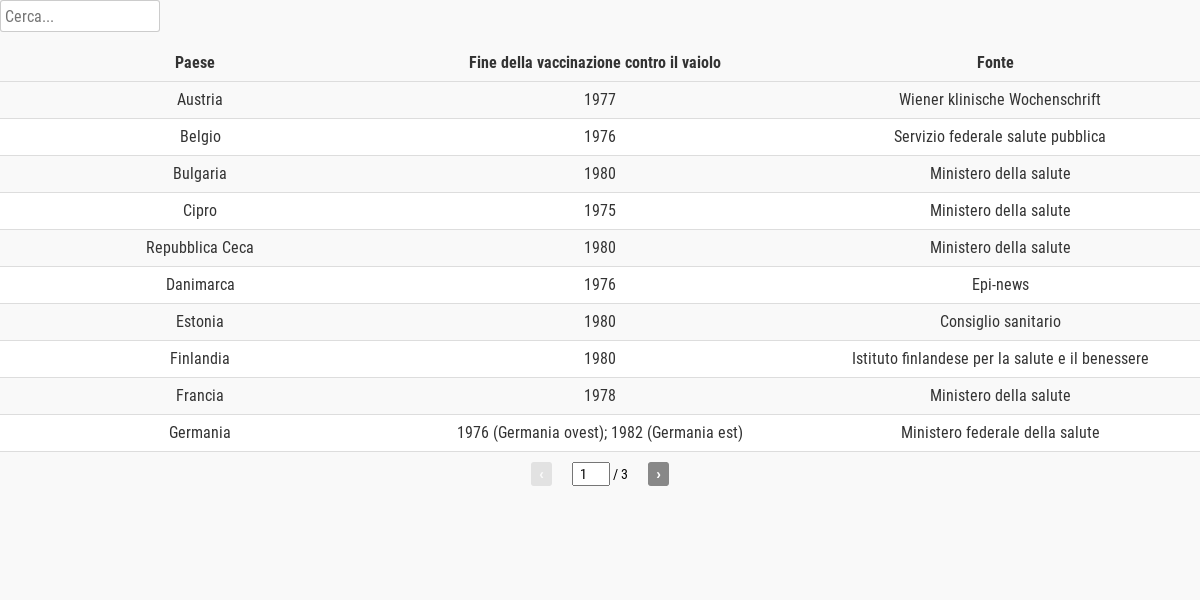The image size is (1200, 600).
Task: Select the Austria row
Action: click(600, 100)
